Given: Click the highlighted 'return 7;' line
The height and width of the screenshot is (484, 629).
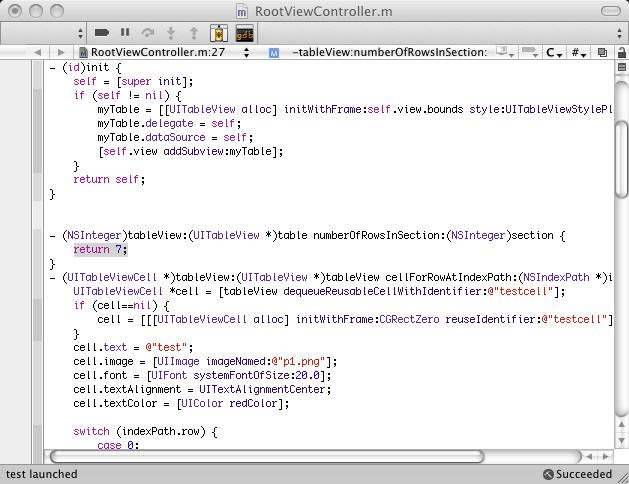Looking at the screenshot, I should [x=100, y=249].
